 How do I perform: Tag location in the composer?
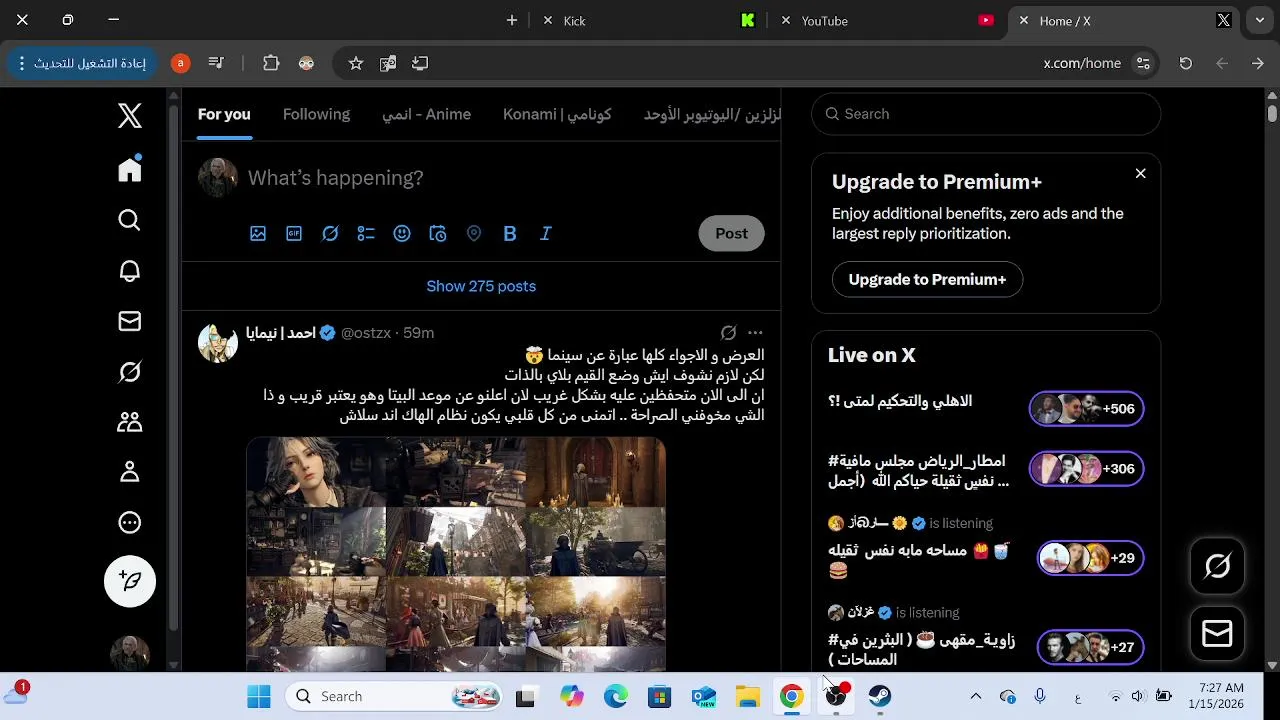click(474, 233)
